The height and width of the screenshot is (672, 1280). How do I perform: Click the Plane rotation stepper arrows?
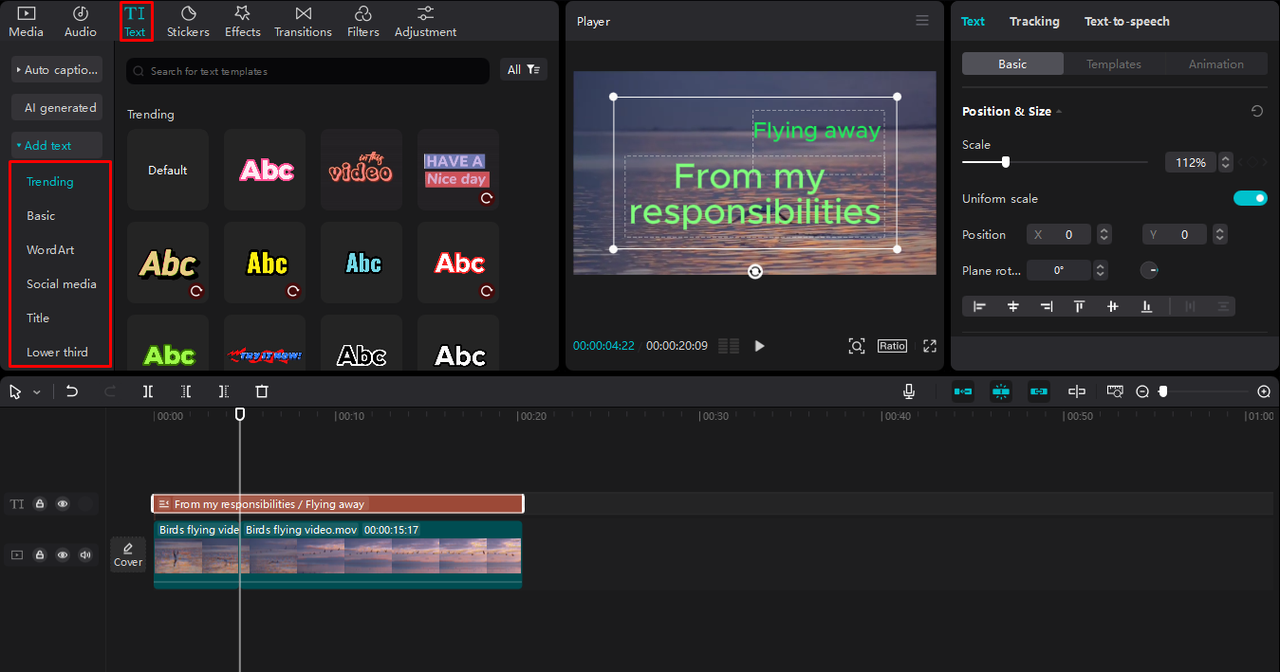(x=1100, y=270)
